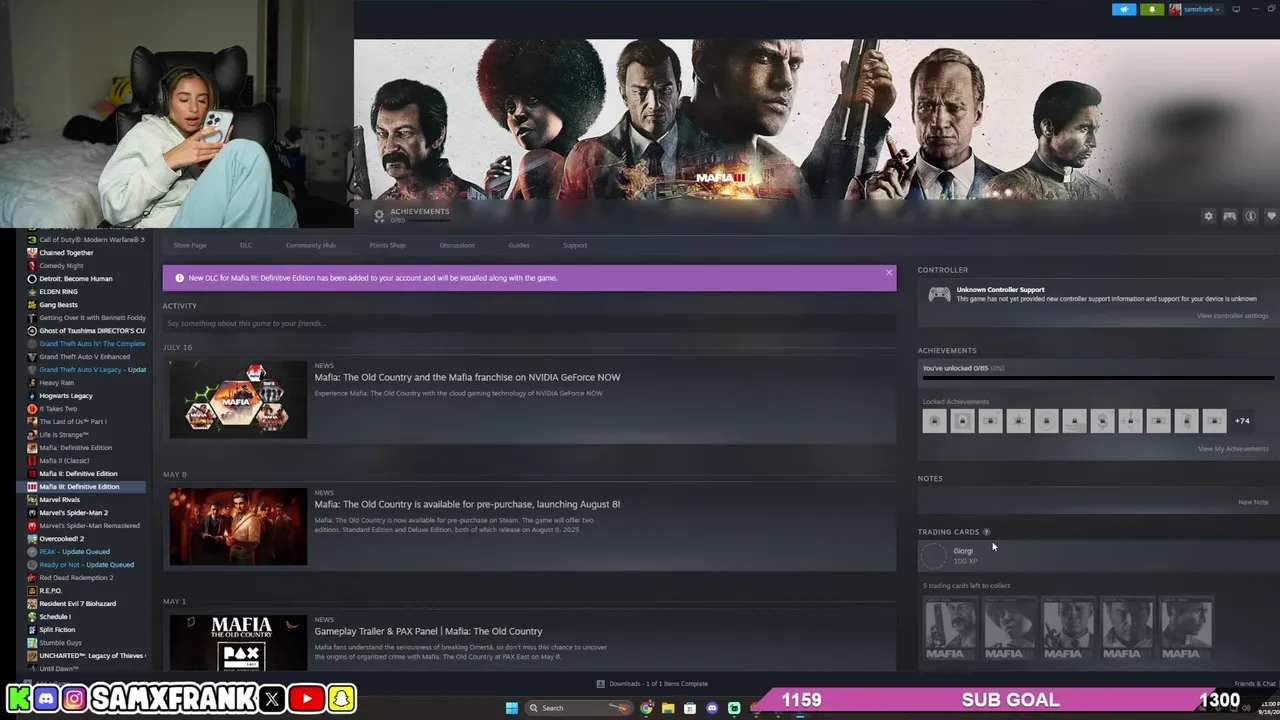Open Big Picture mode monitor icon
The image size is (1280, 720).
tap(1236, 9)
